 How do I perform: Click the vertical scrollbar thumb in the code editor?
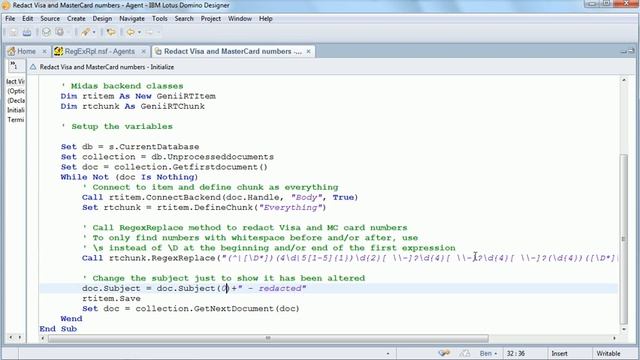point(624,239)
